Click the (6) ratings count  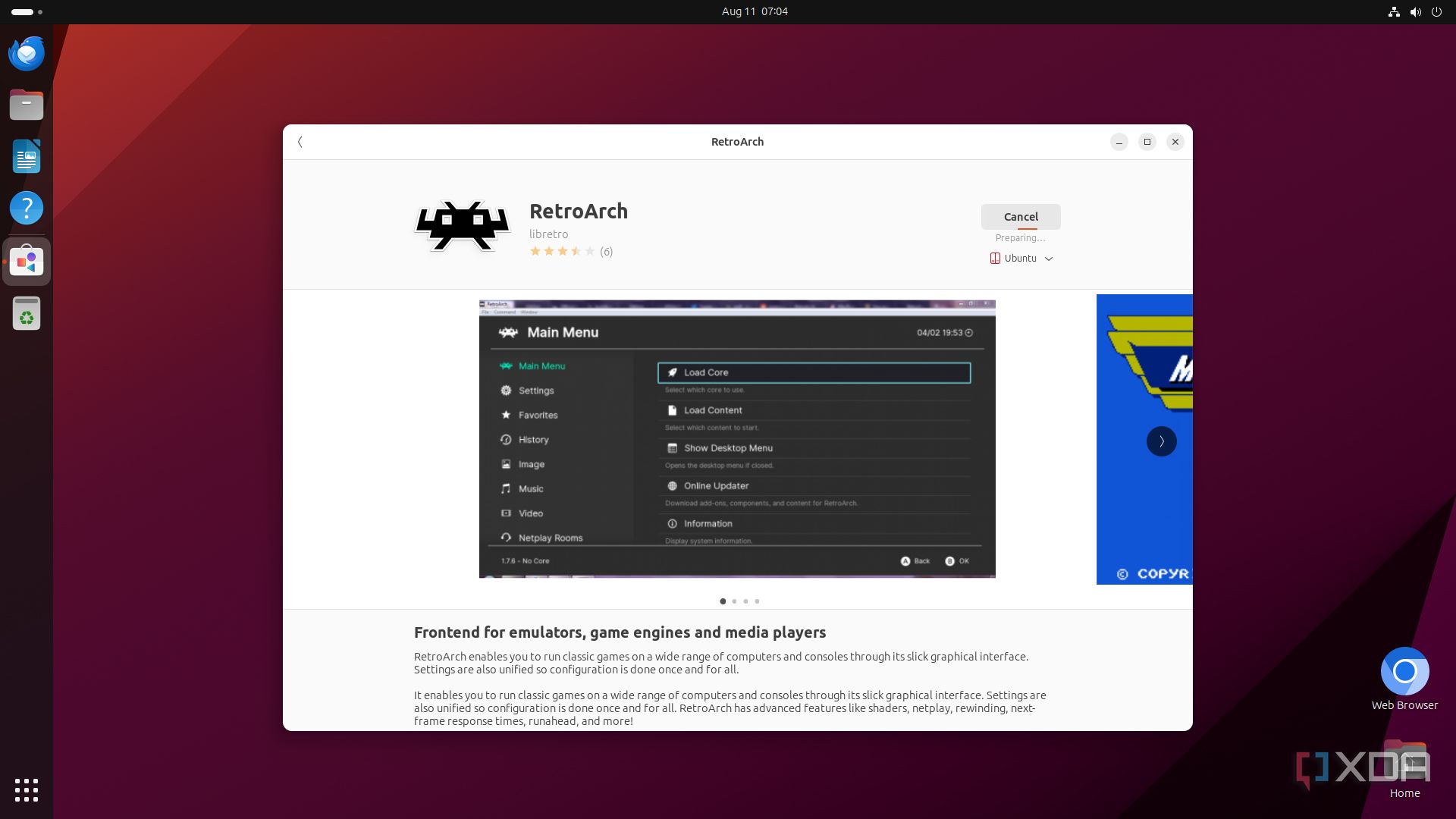606,252
